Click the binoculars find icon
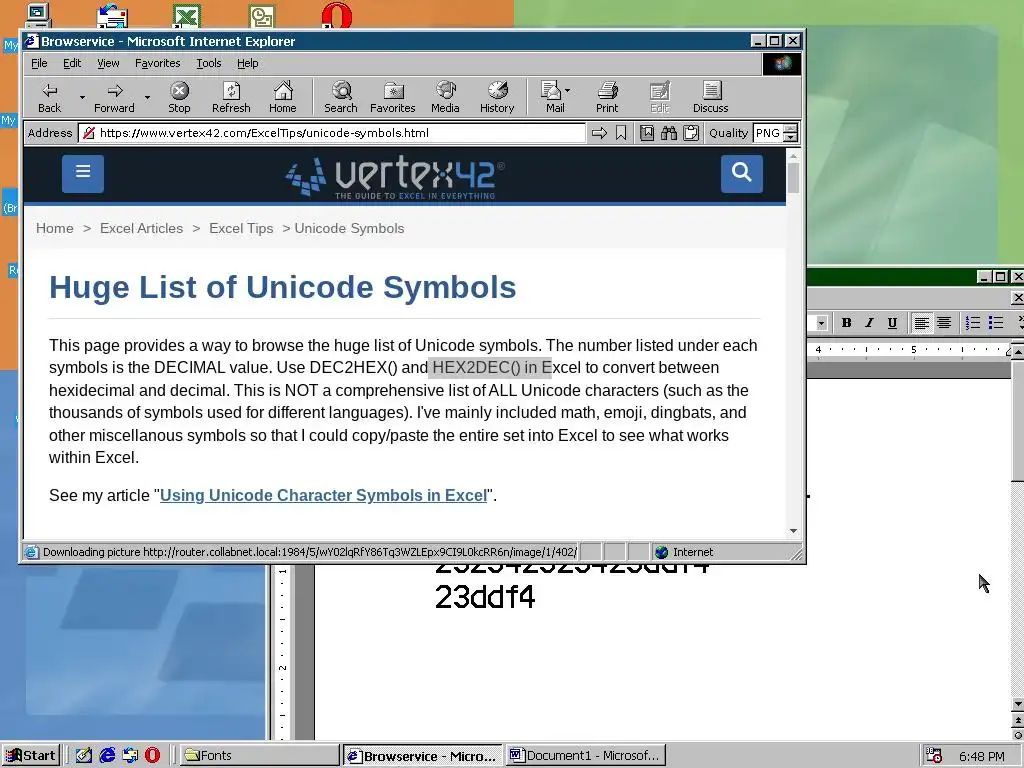The image size is (1024, 768). click(x=669, y=133)
